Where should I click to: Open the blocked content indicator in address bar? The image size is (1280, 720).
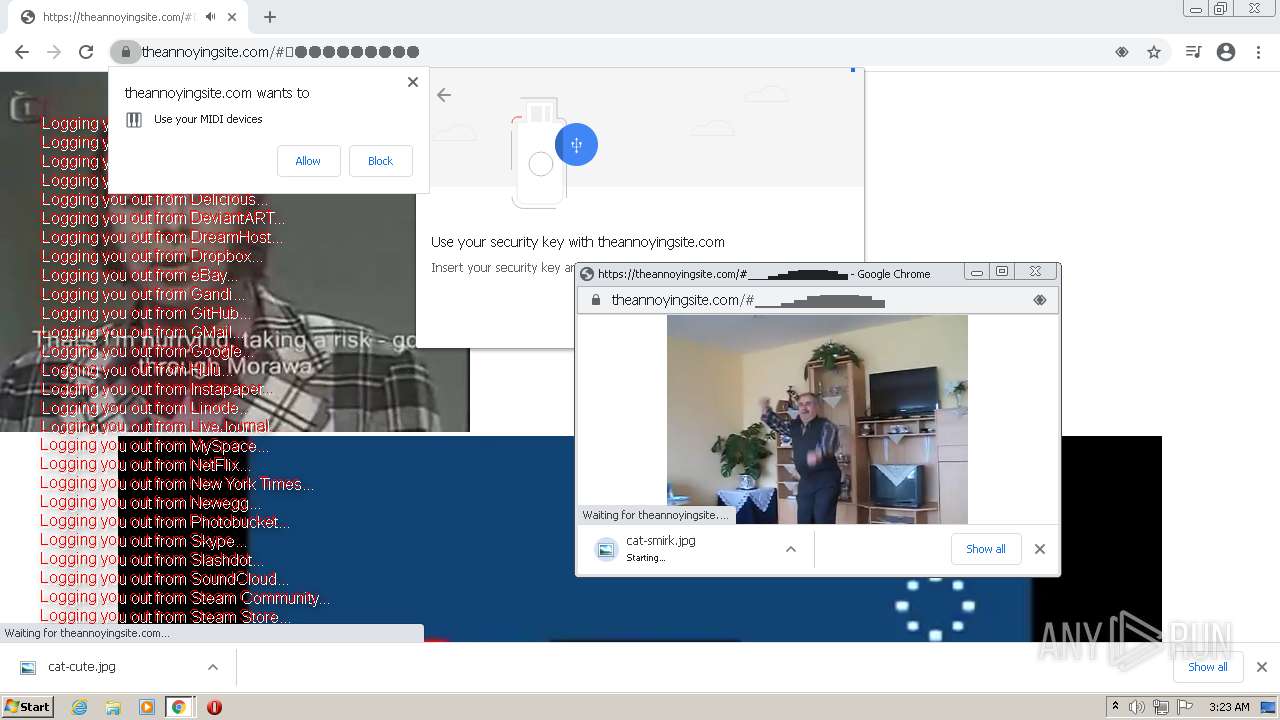tap(1122, 52)
